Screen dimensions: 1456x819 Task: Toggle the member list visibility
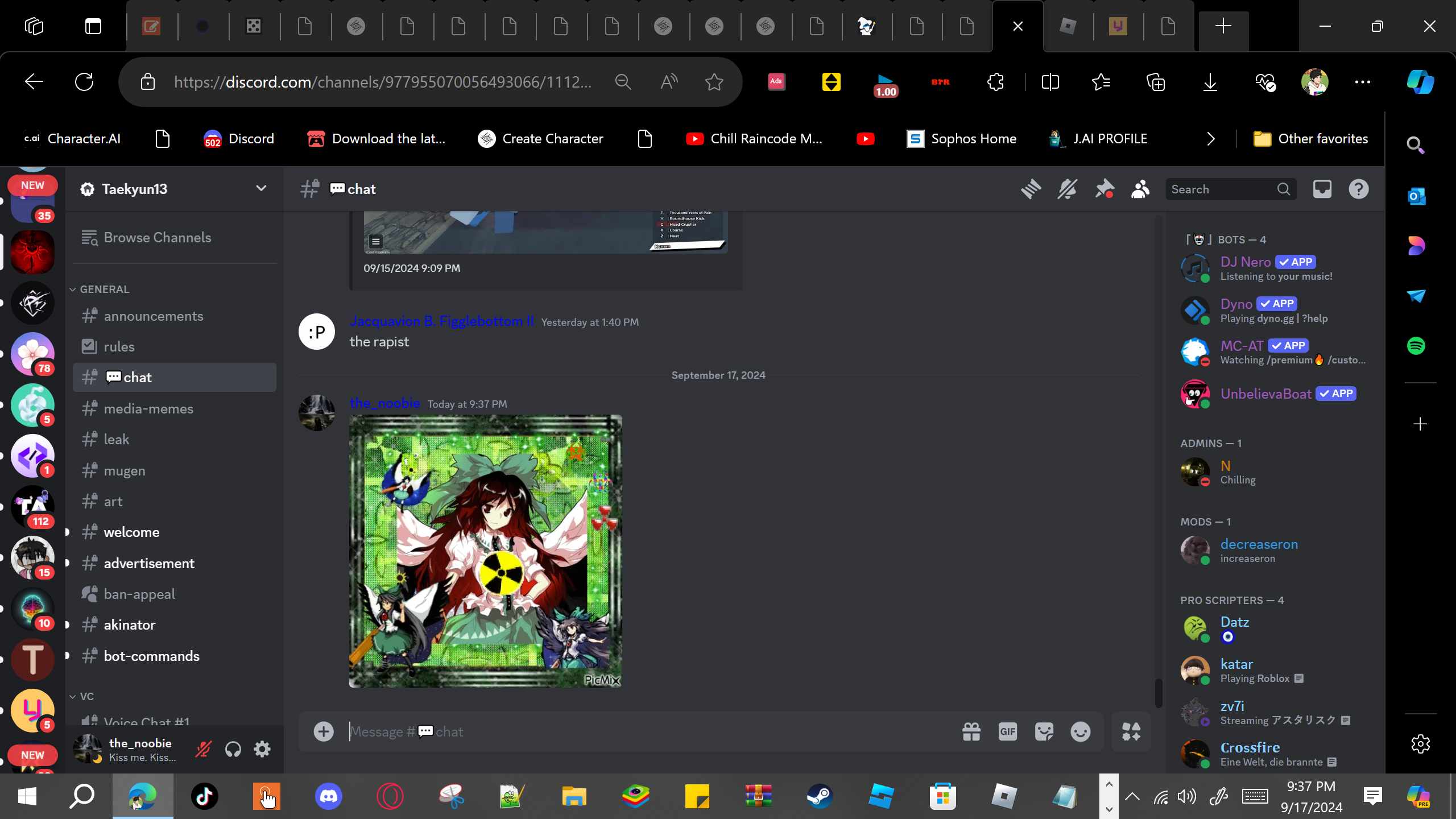[1140, 189]
